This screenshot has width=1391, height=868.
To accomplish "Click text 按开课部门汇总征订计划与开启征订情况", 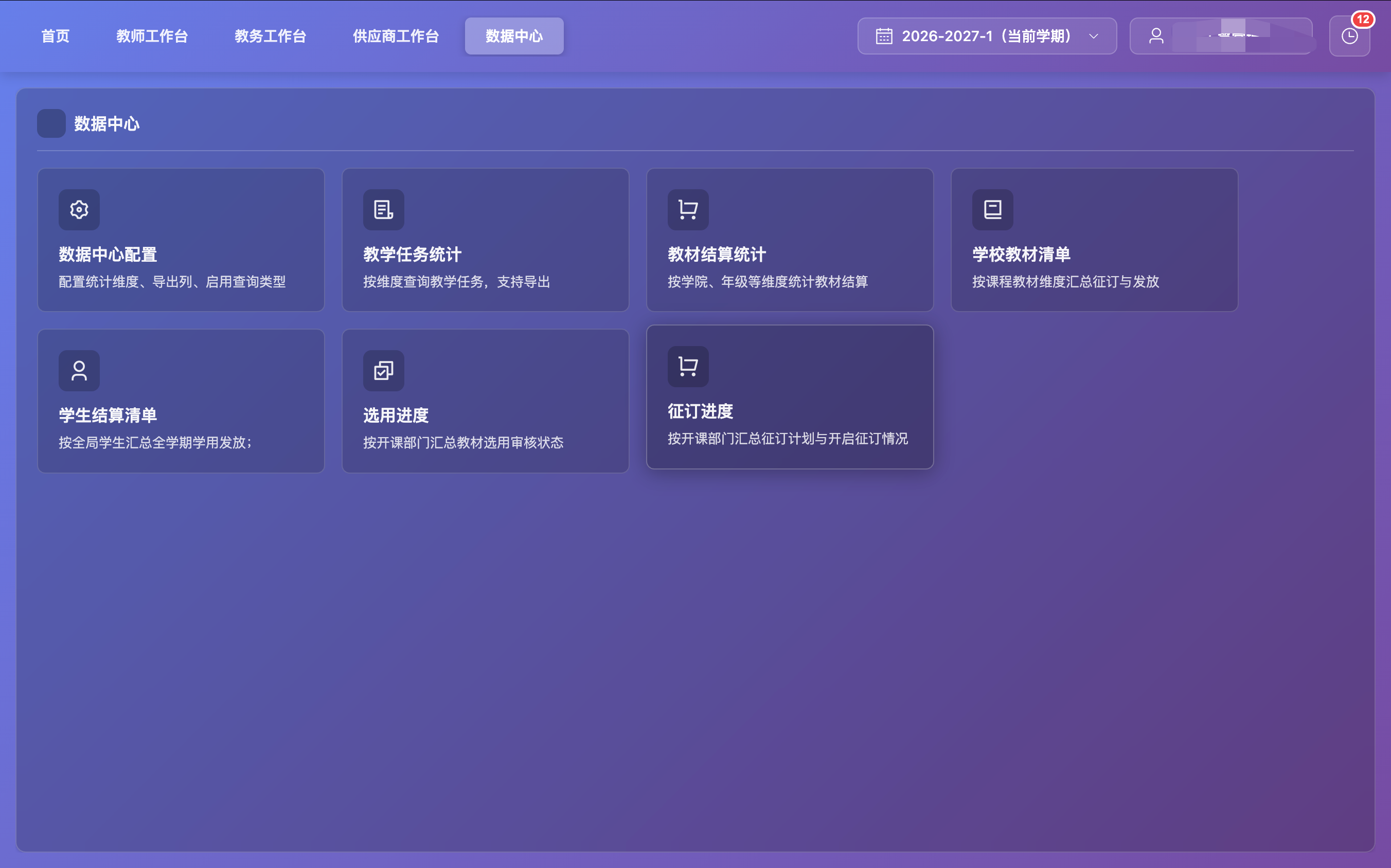I will [x=788, y=439].
